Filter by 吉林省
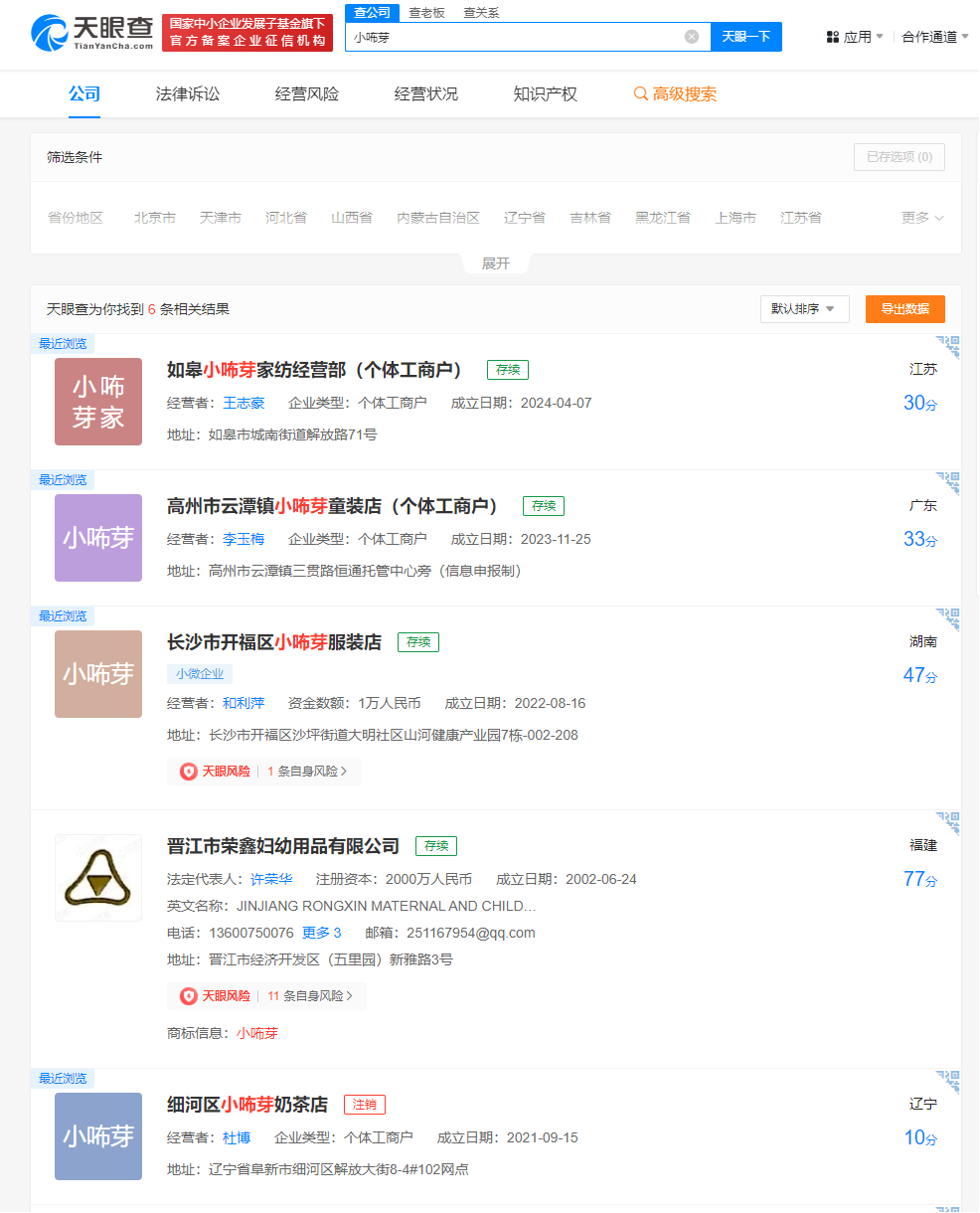 (x=590, y=218)
